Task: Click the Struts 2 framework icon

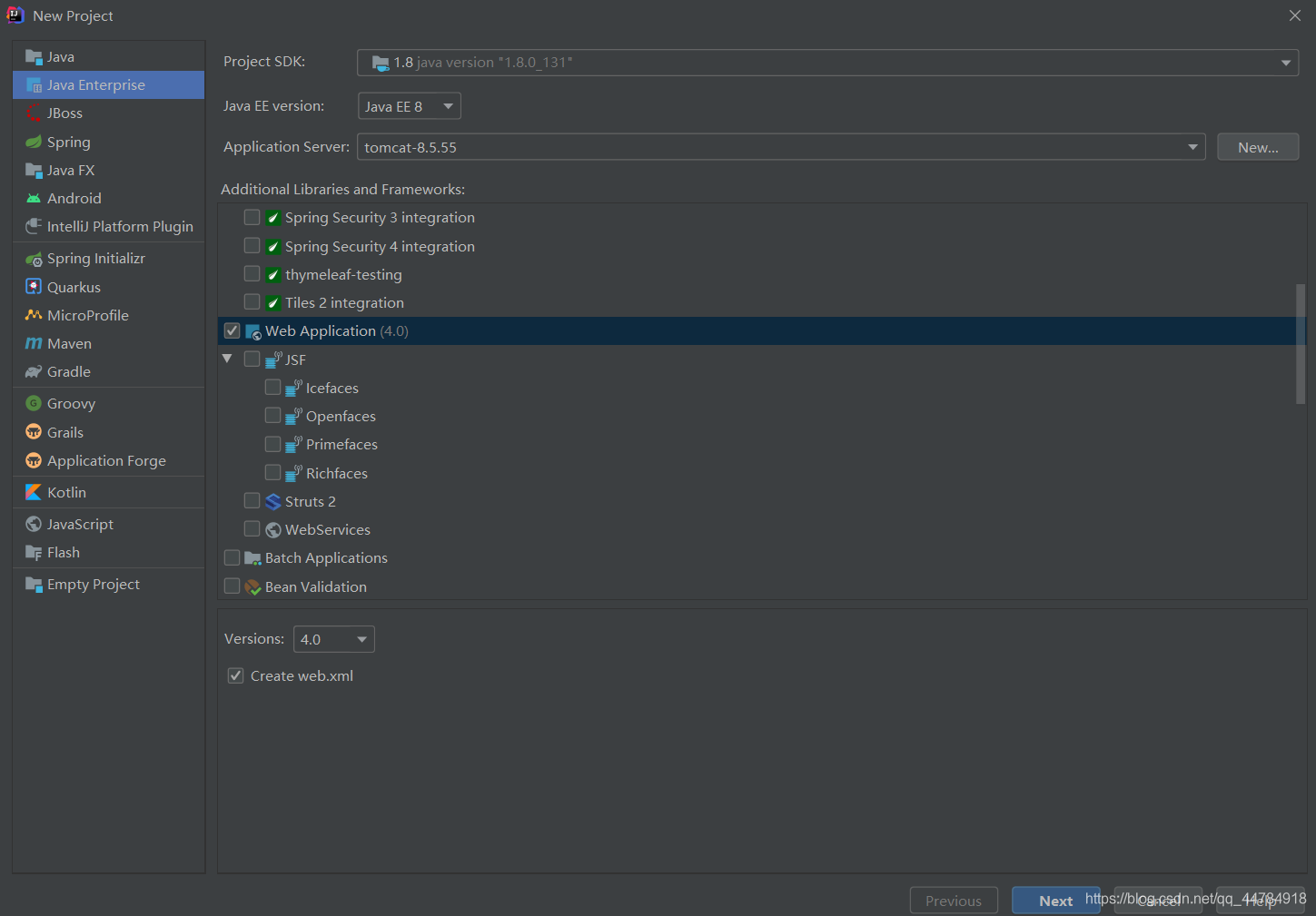Action: click(273, 502)
